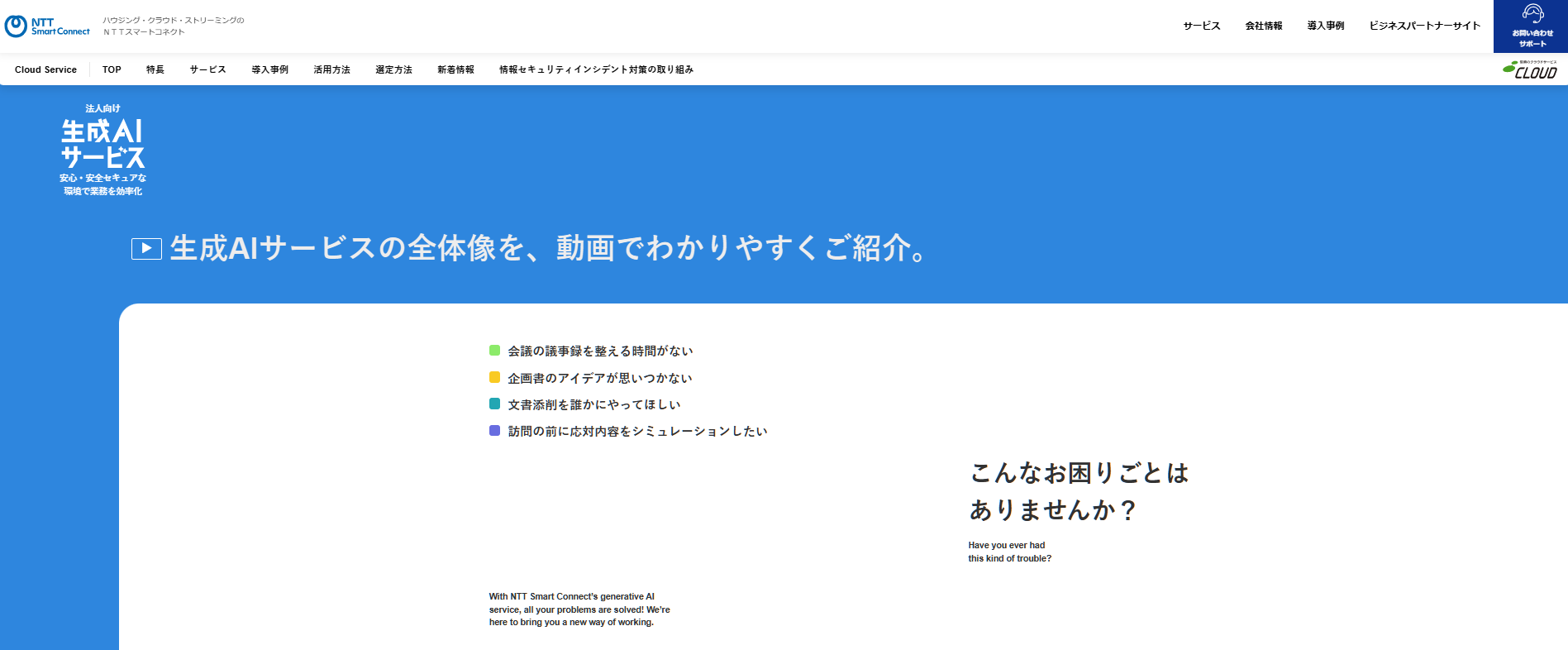The height and width of the screenshot is (650, 1568).
Task: Select the 特長 navigation item
Action: pos(155,69)
